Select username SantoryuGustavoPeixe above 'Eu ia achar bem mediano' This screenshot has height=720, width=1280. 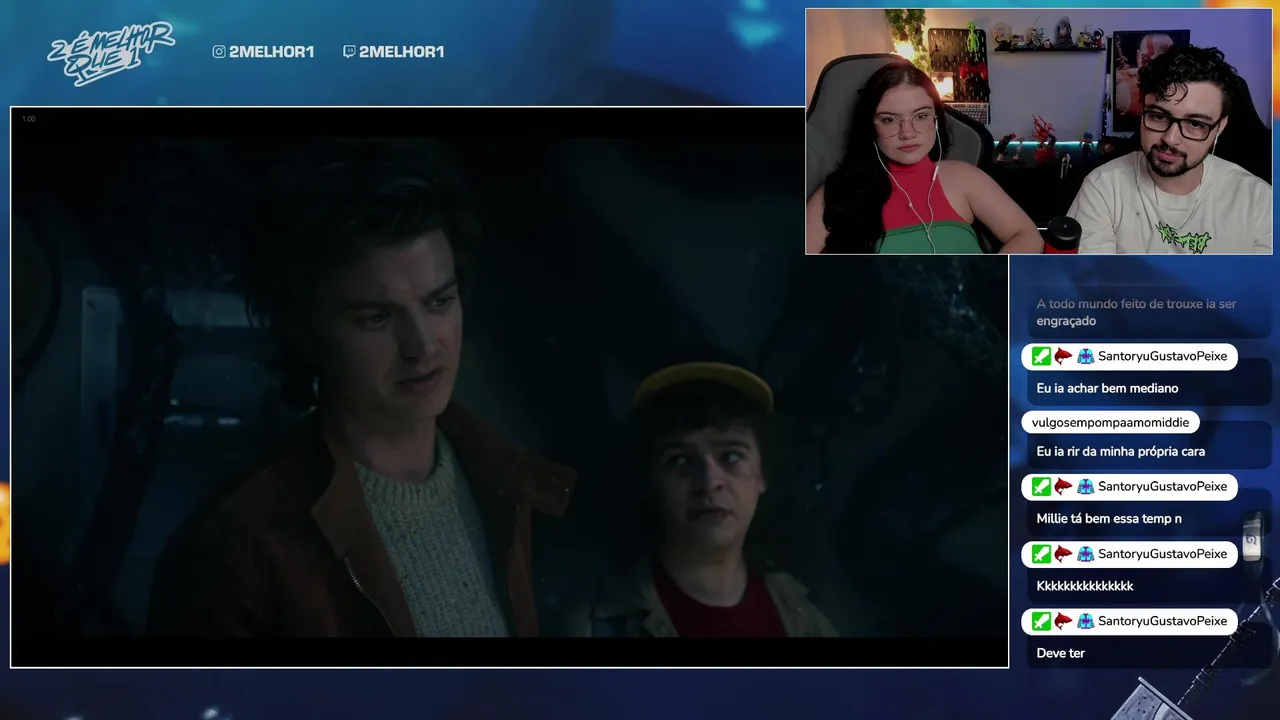(1162, 357)
